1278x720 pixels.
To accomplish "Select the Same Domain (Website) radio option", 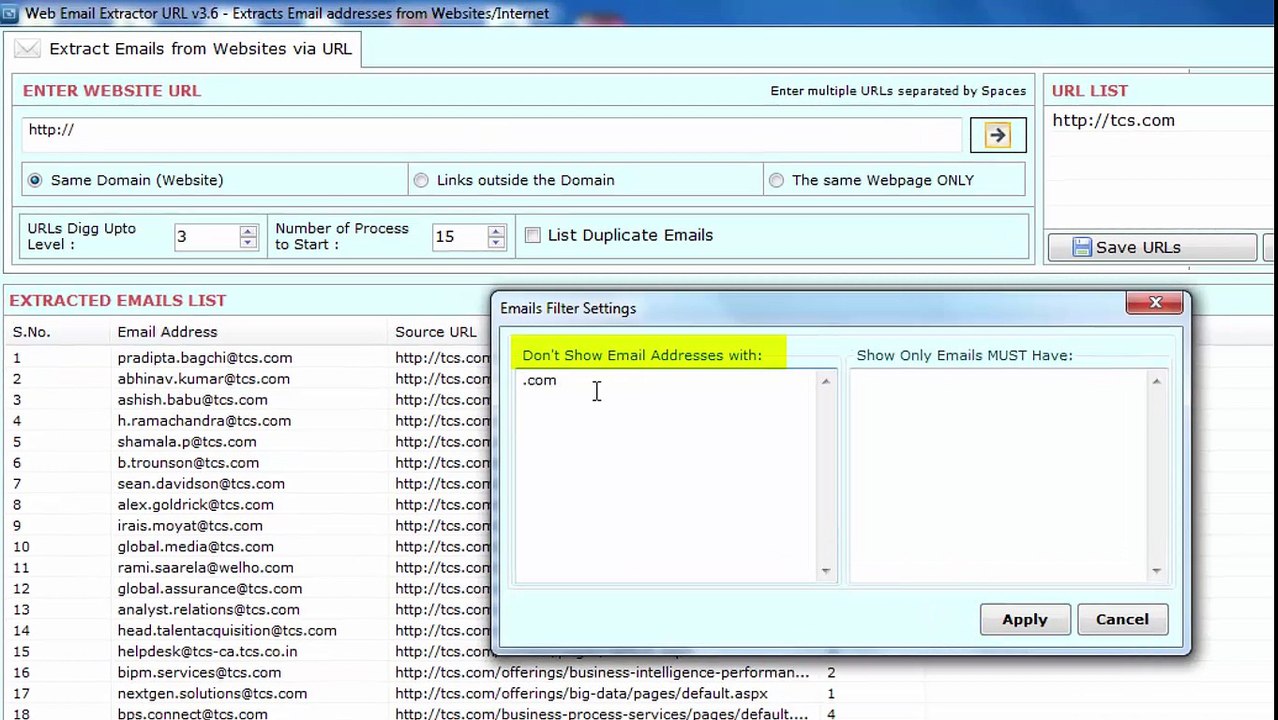I will pos(35,180).
